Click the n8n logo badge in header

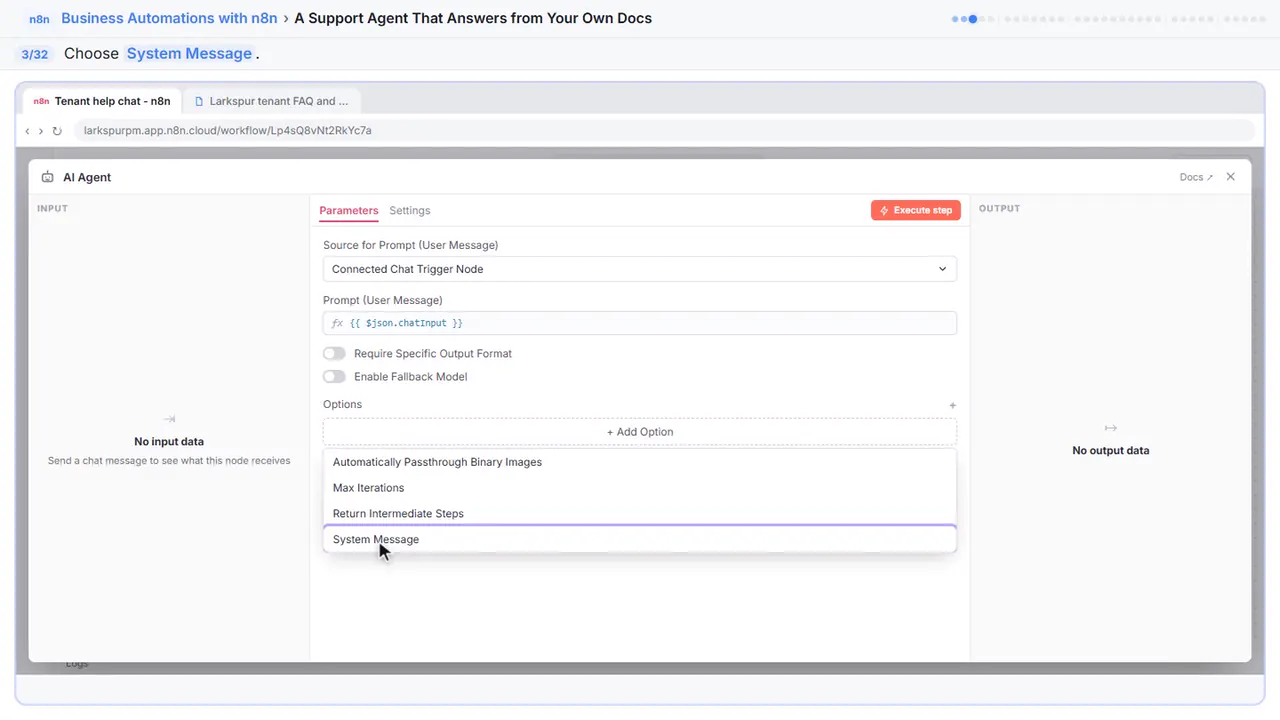click(39, 19)
